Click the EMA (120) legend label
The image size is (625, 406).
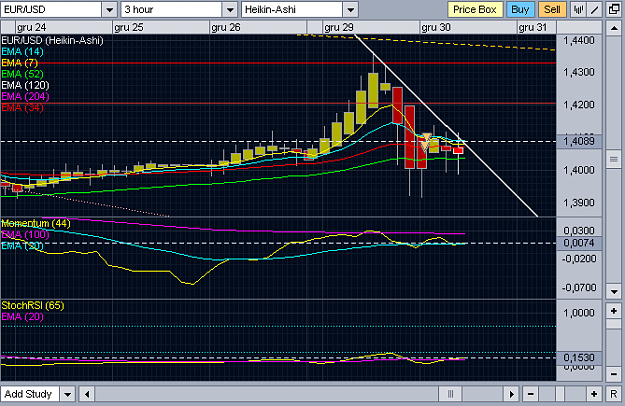point(25,85)
